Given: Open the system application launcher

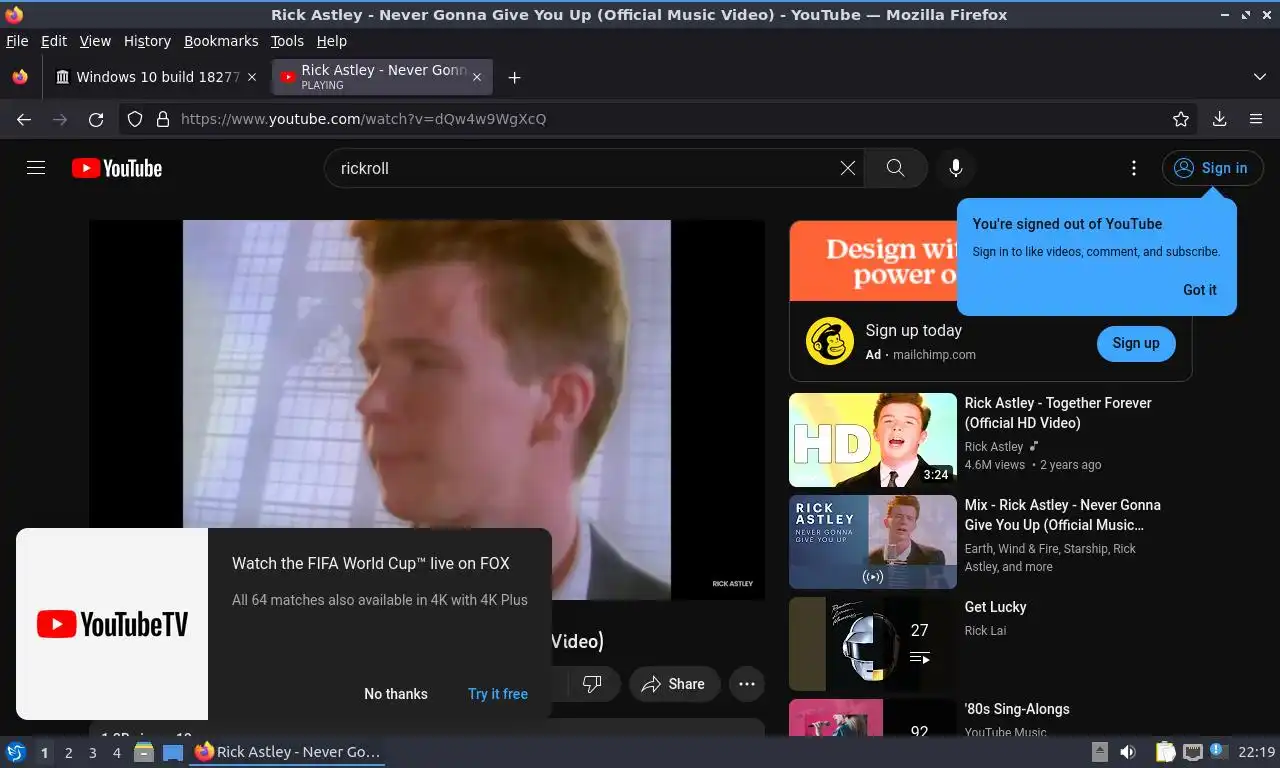Looking at the screenshot, I should [16, 752].
